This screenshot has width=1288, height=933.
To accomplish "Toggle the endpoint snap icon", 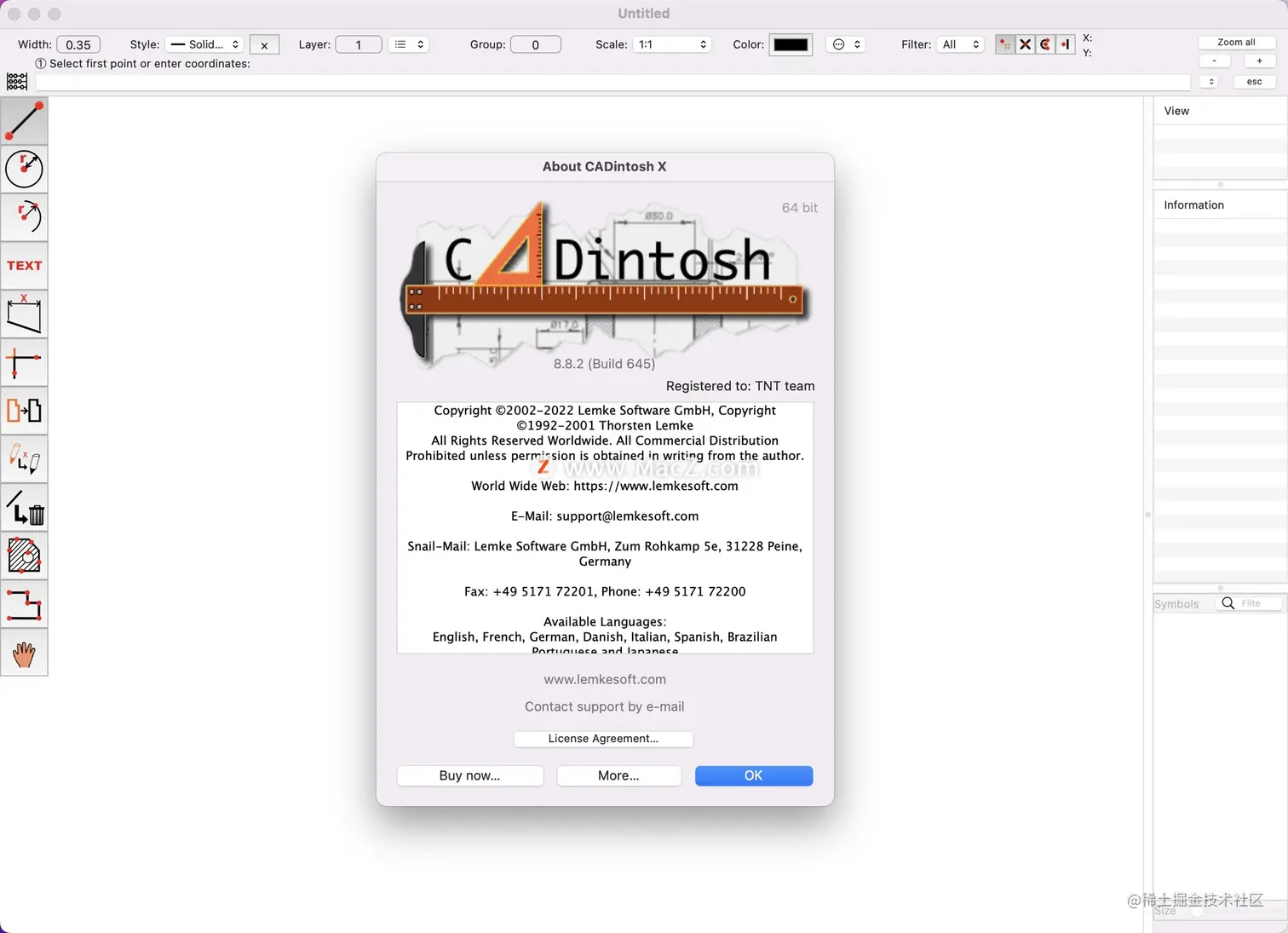I will [x=1065, y=44].
